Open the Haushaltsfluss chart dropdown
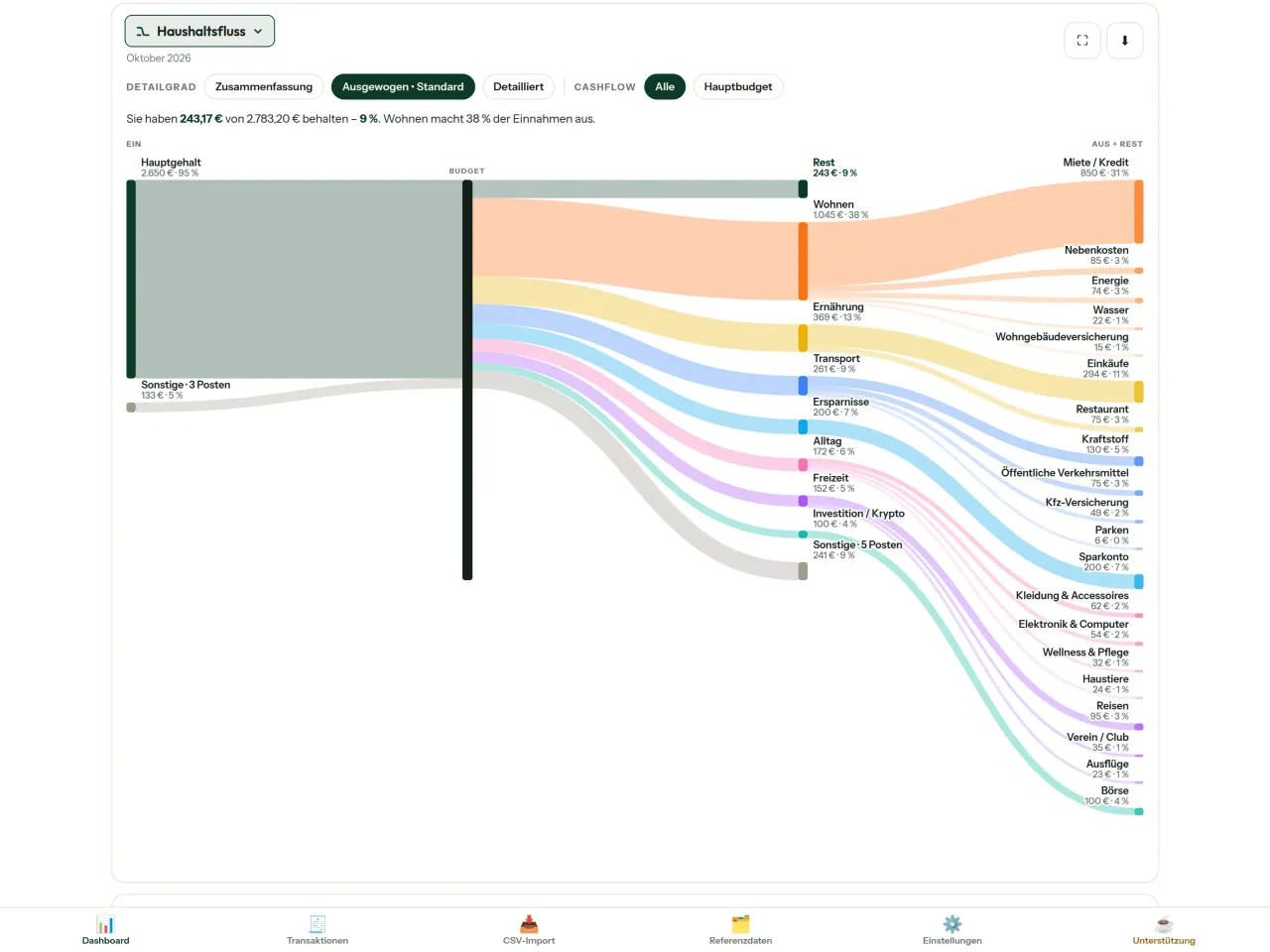The height and width of the screenshot is (952, 1270). (199, 31)
